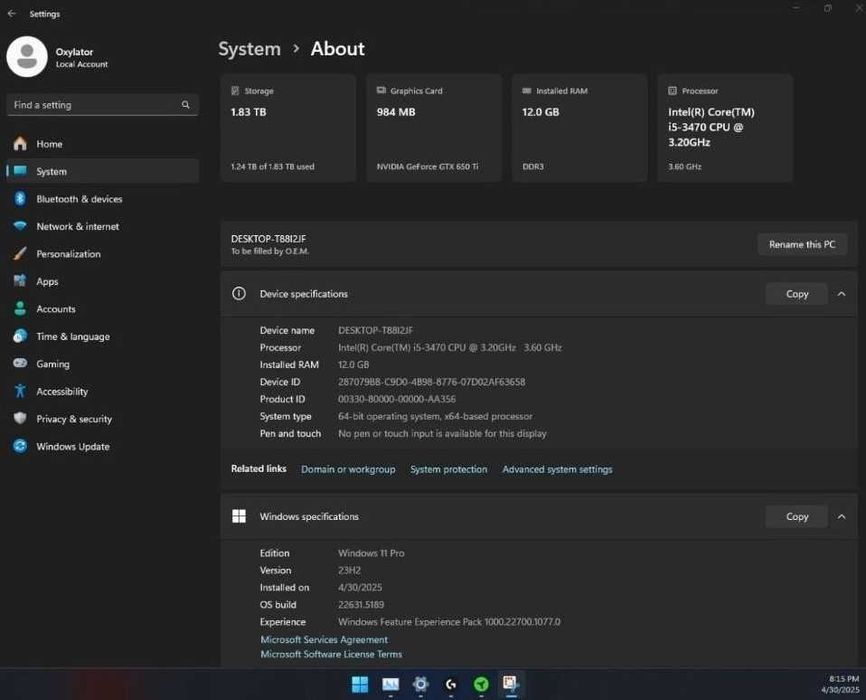Open Microsoft Software License Terms link

pos(331,654)
